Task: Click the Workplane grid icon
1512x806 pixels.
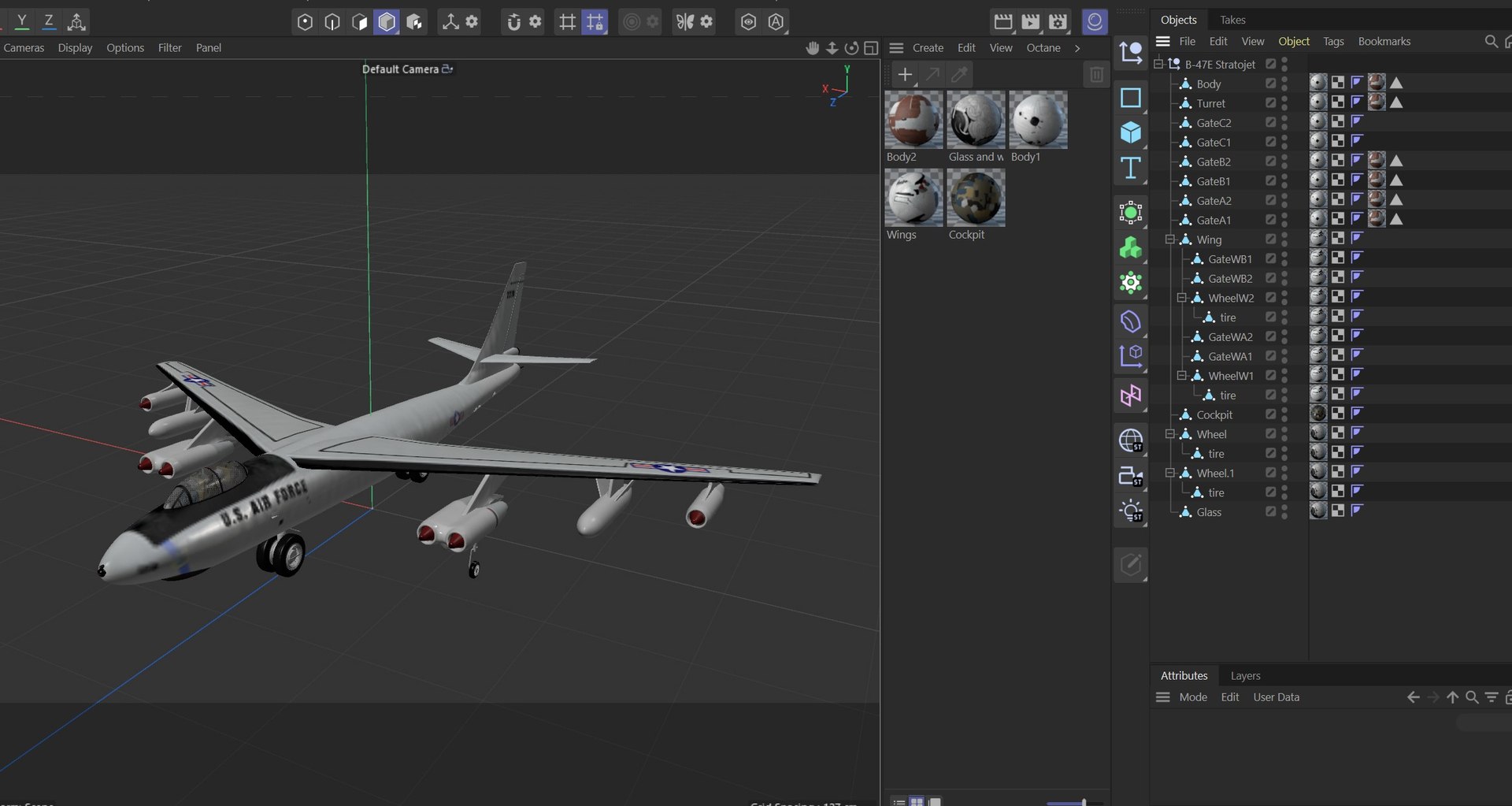Action: (567, 22)
